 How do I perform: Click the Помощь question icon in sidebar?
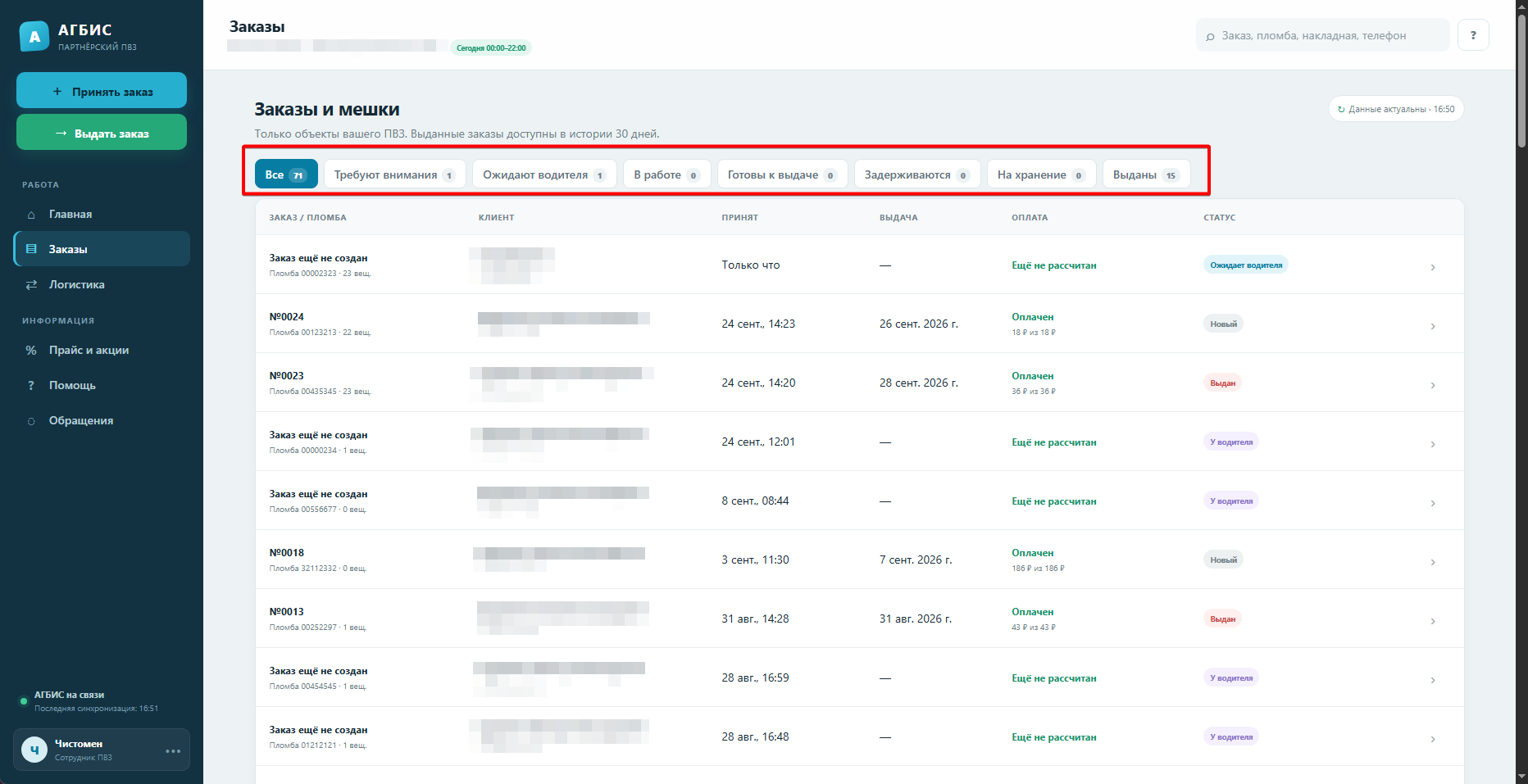pos(31,386)
